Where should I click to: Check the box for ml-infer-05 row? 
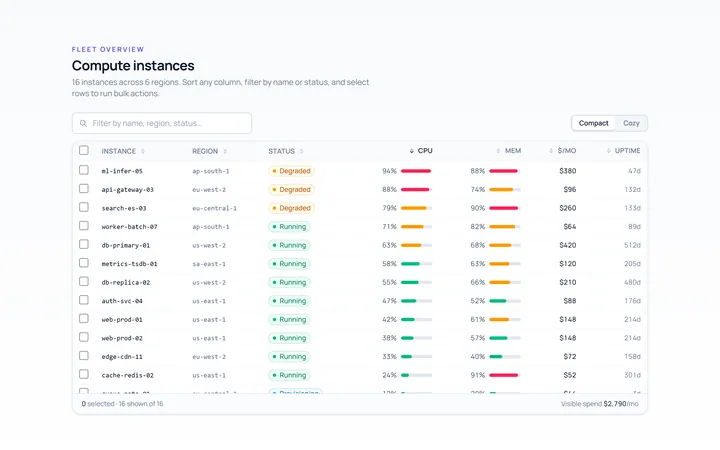(84, 170)
